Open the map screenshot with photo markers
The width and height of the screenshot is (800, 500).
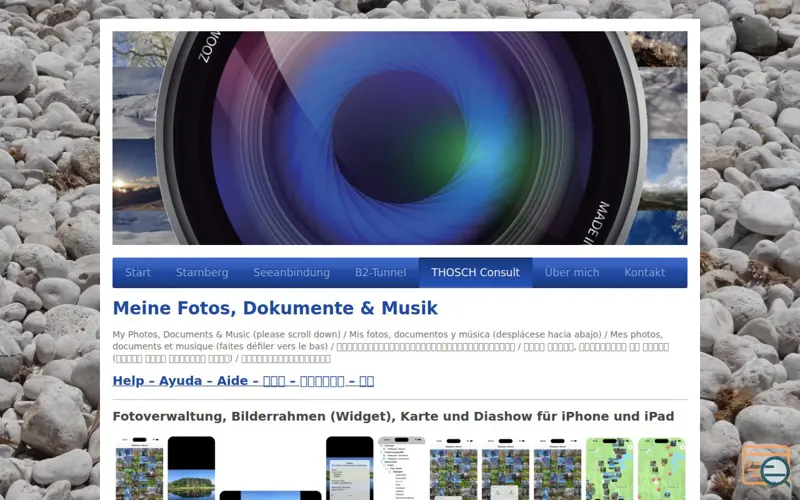pos(610,468)
